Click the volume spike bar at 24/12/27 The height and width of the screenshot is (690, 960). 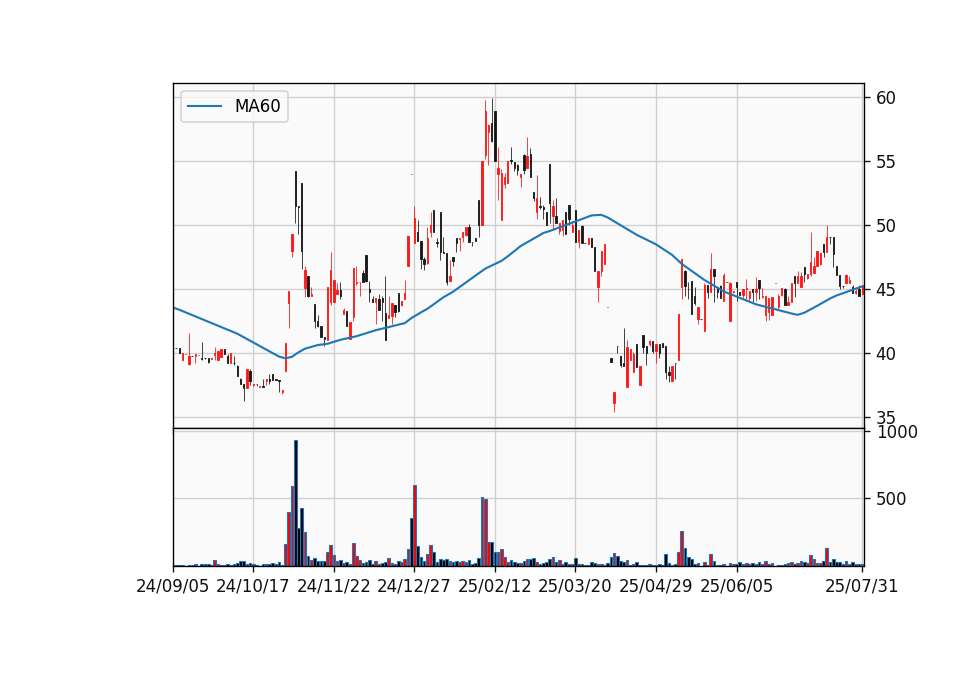point(415,525)
